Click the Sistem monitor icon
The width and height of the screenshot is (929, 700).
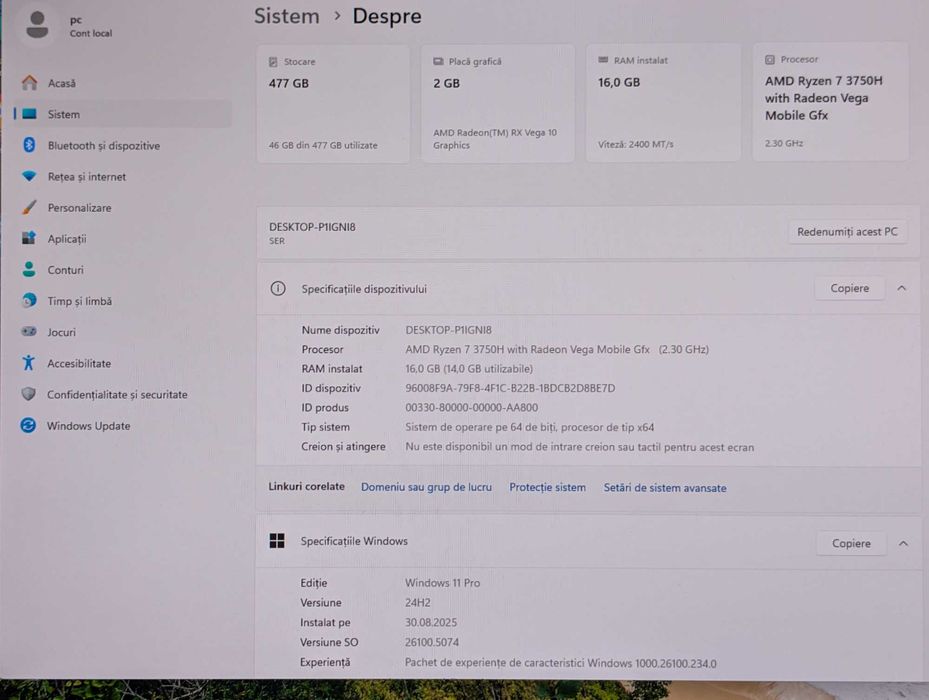[x=29, y=114]
